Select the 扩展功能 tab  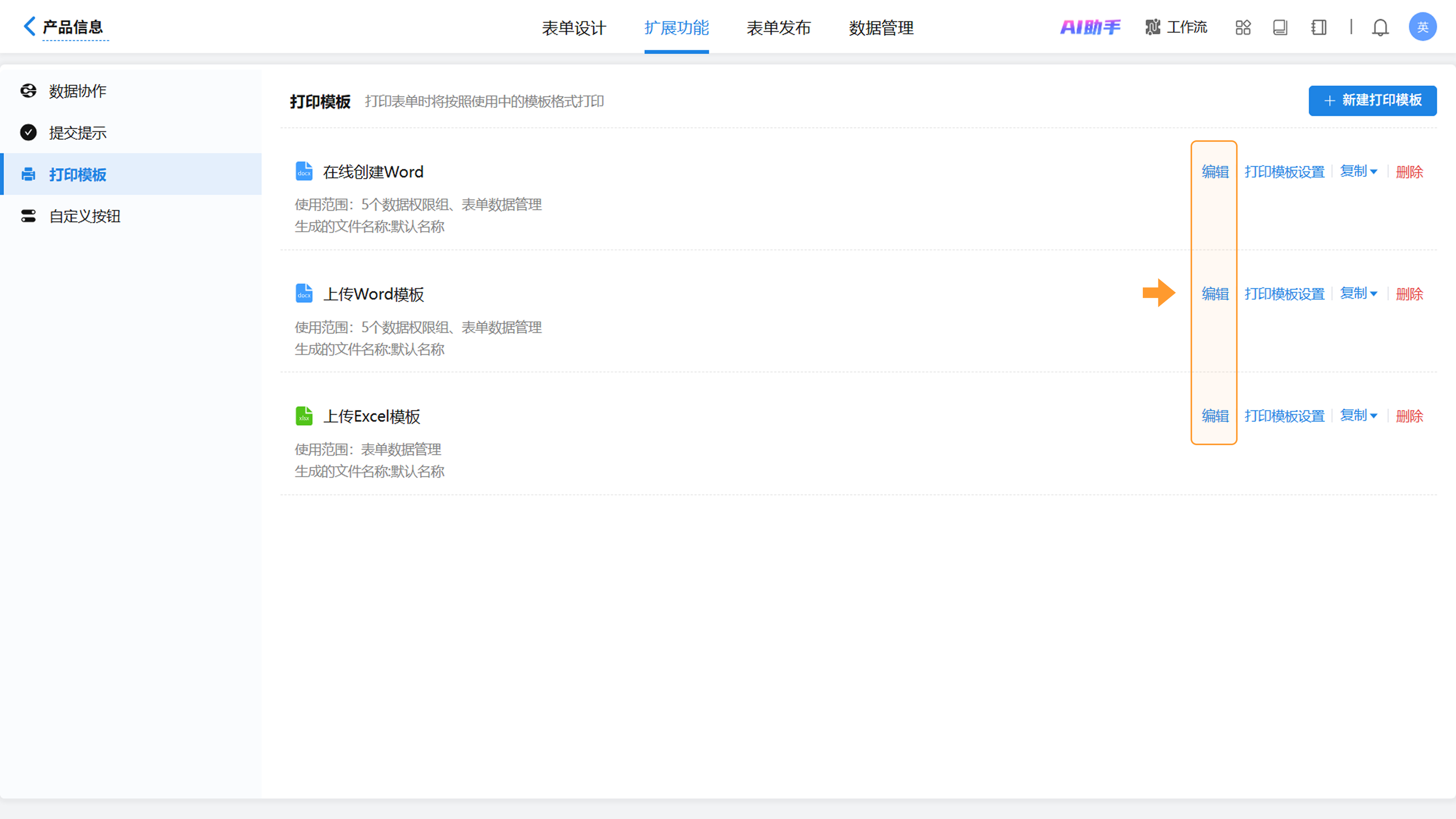click(676, 28)
